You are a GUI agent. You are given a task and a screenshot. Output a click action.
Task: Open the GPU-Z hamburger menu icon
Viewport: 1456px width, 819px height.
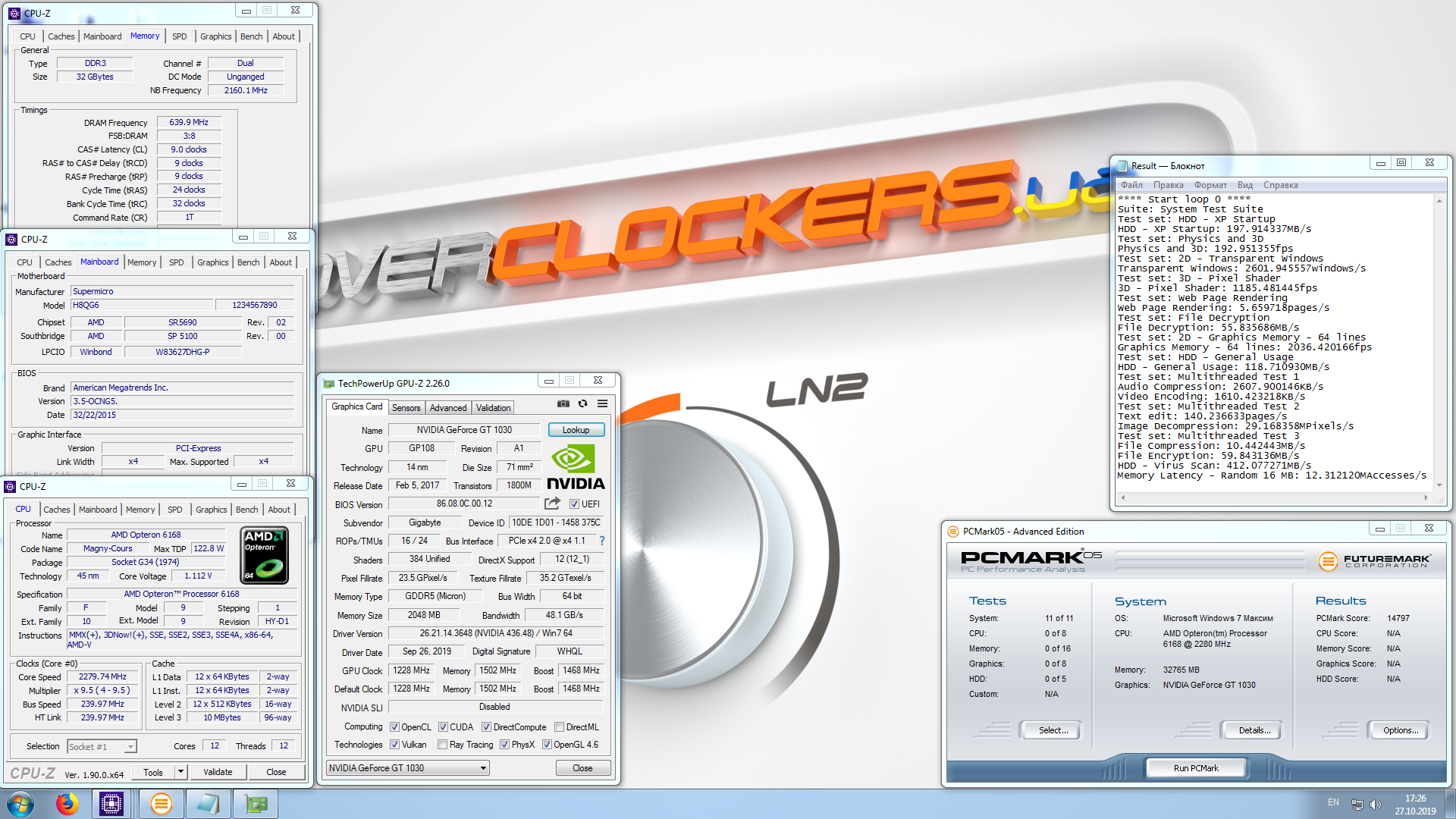pos(602,403)
